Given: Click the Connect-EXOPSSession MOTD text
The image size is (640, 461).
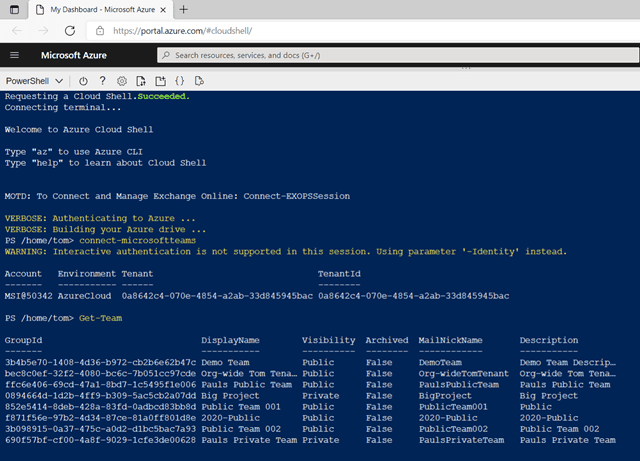Looking at the screenshot, I should tap(297, 196).
